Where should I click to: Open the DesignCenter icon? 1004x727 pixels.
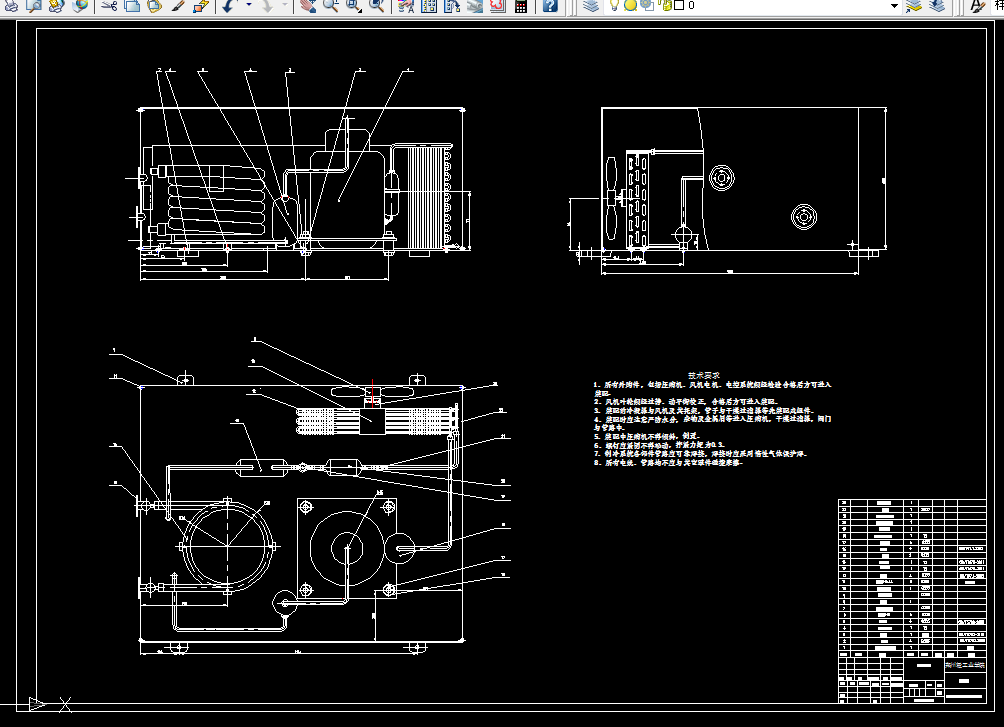pos(429,5)
